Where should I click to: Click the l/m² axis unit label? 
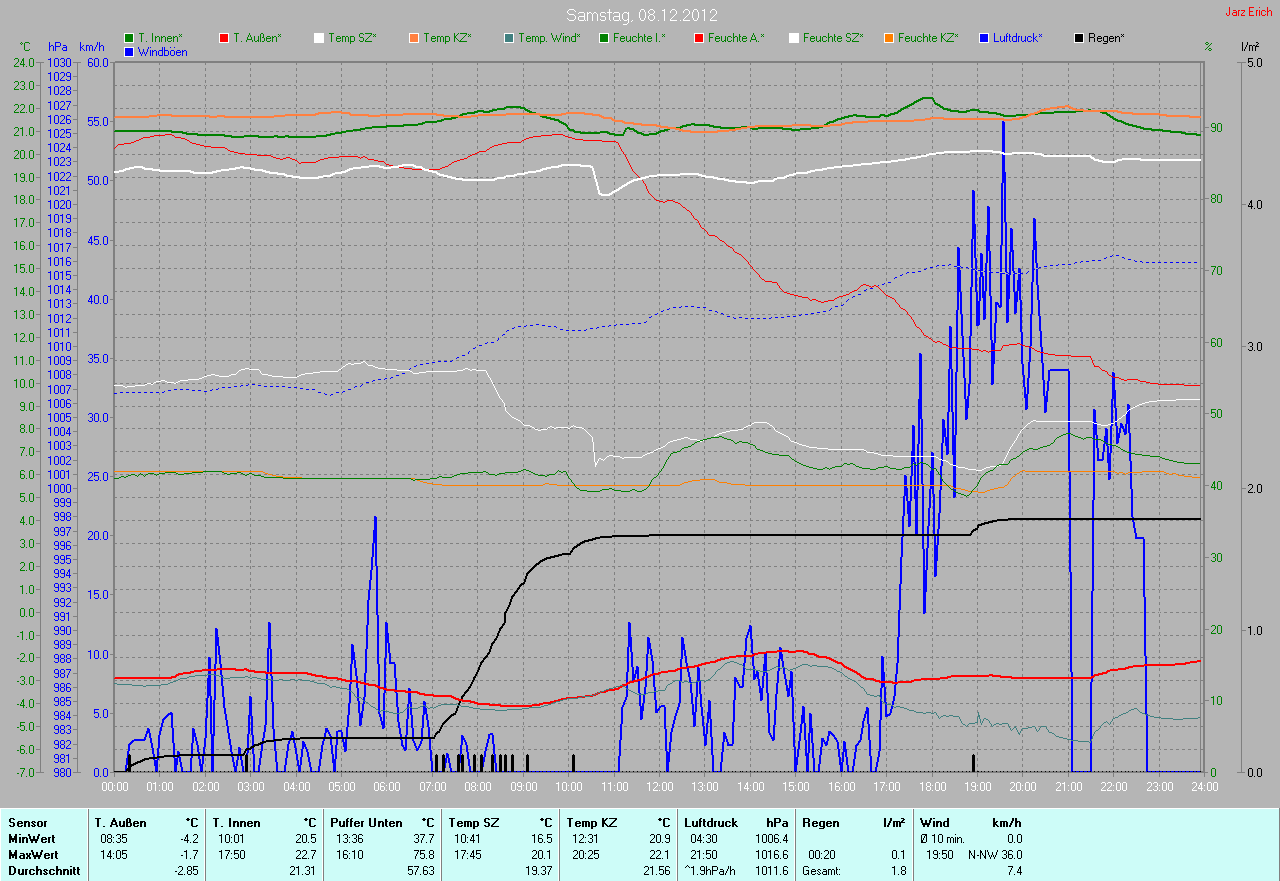pyautogui.click(x=1250, y=47)
